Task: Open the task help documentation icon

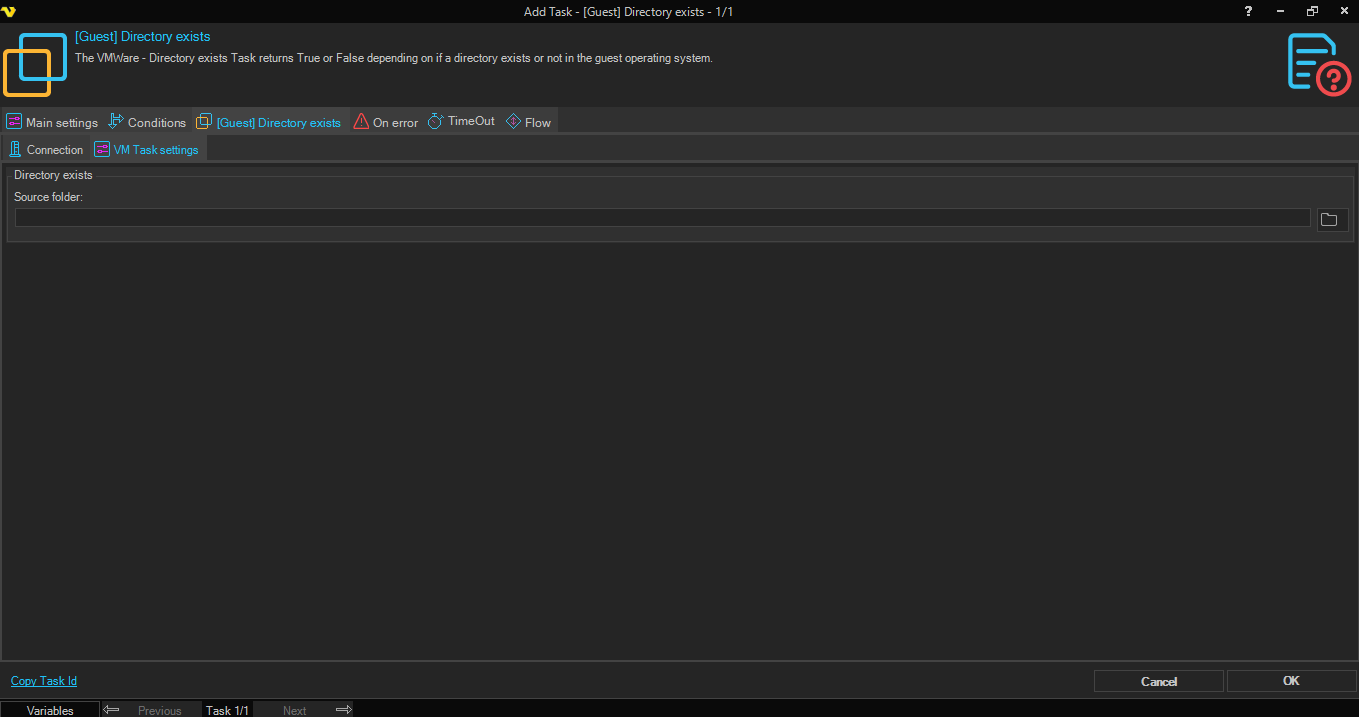Action: [1318, 64]
